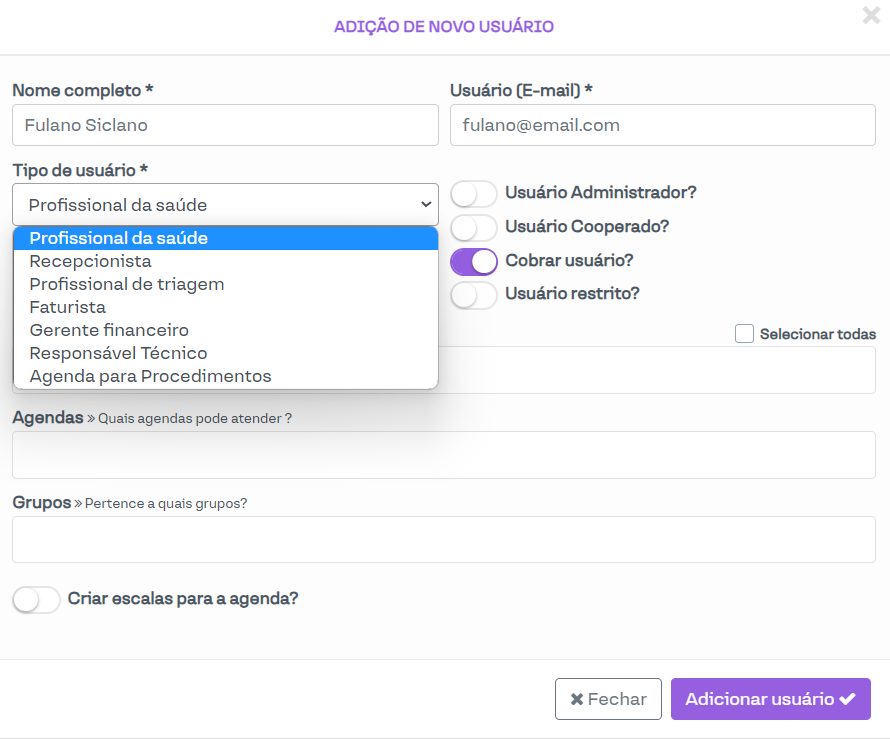Check the Selecionar todas checkbox
This screenshot has width=890, height=739.
point(744,334)
